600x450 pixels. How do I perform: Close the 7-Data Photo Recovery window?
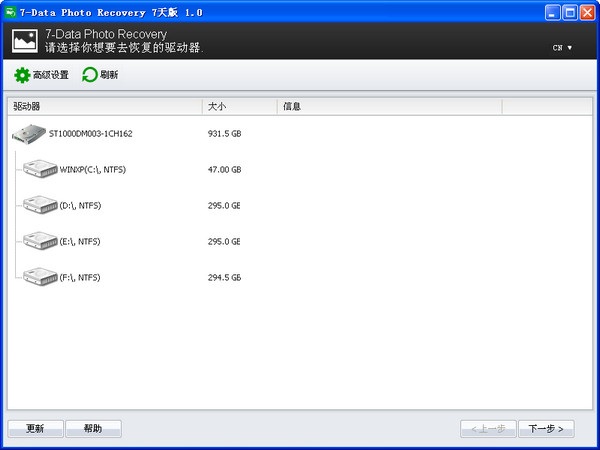[587, 13]
